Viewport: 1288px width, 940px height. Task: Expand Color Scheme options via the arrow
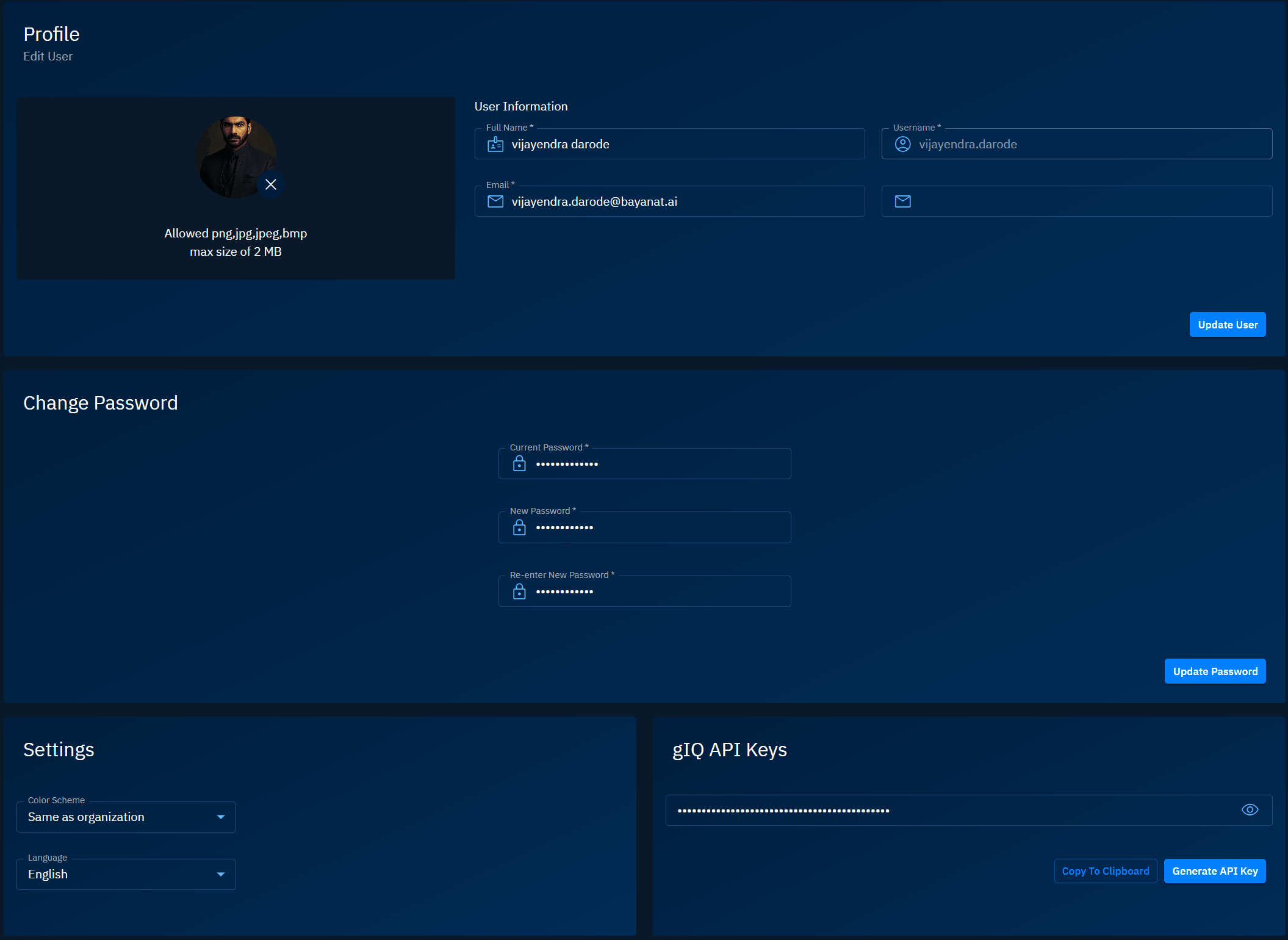tap(220, 817)
